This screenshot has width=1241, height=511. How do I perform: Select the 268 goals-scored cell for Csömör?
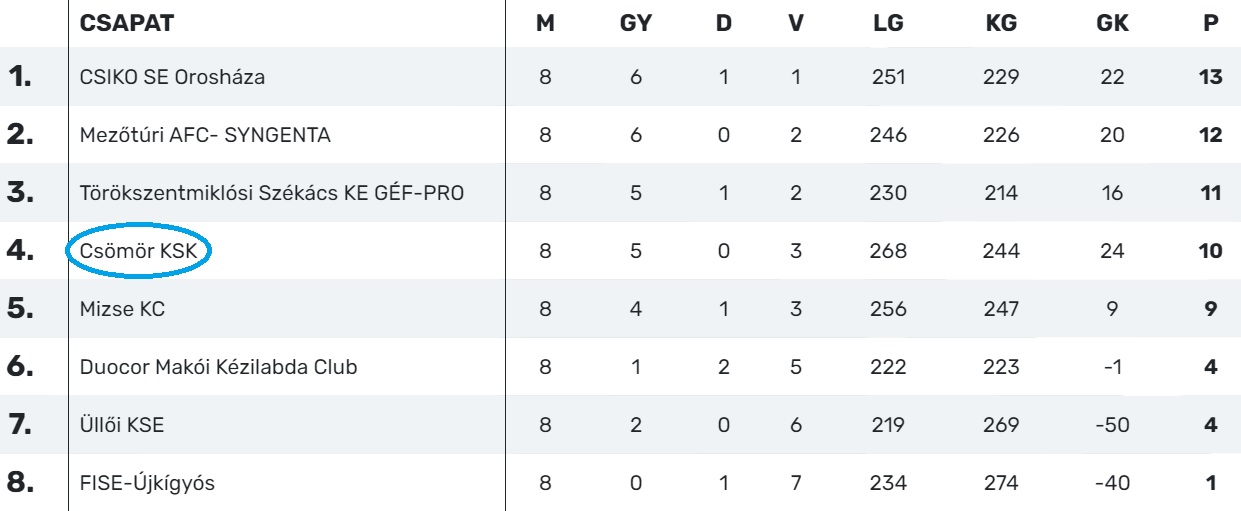[887, 251]
